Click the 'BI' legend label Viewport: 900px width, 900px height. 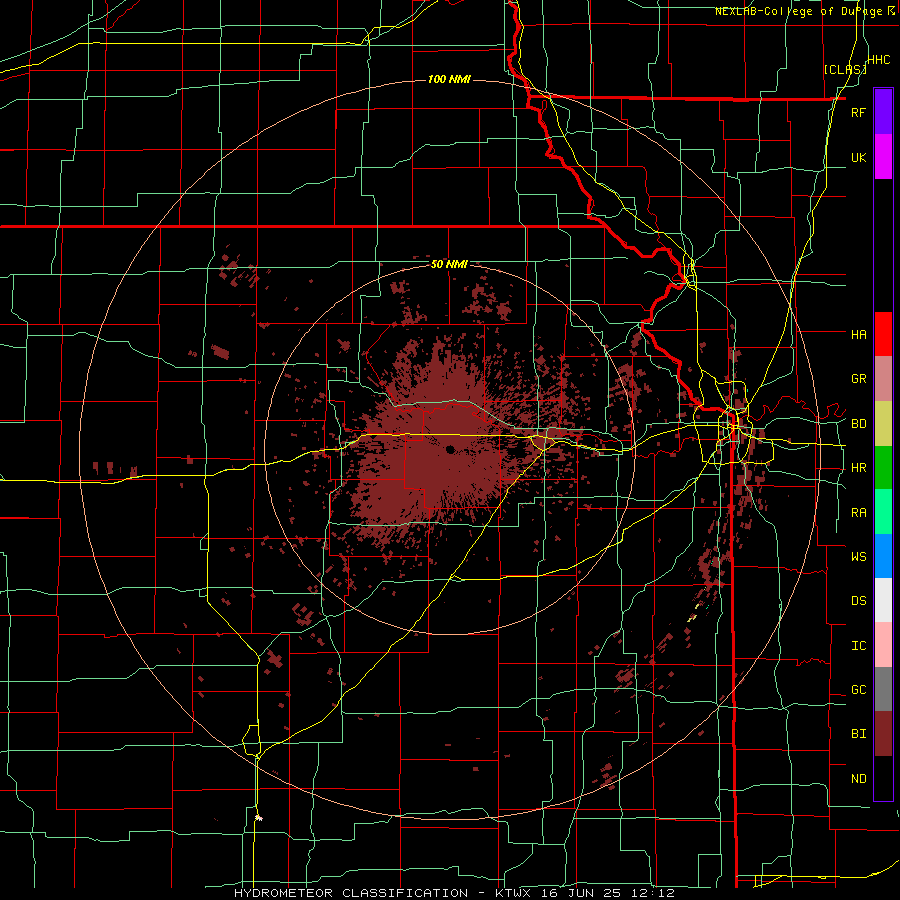pos(858,734)
